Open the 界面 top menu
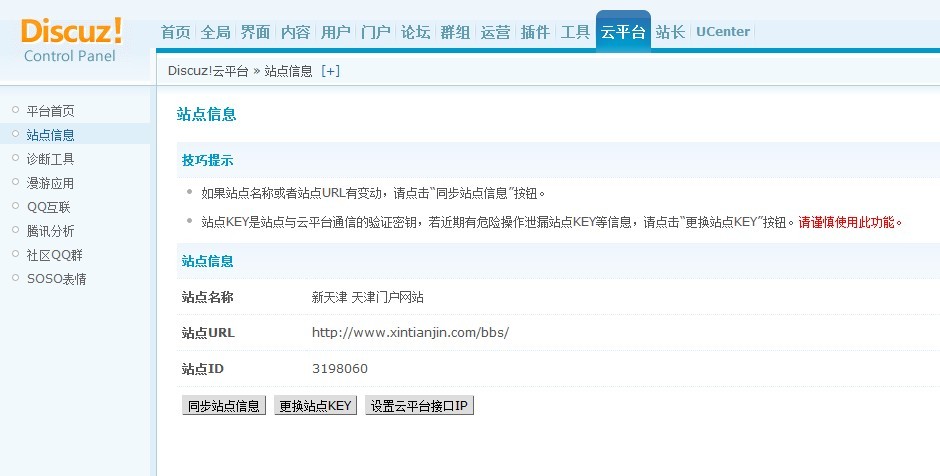Viewport: 940px width, 476px height. coord(256,32)
